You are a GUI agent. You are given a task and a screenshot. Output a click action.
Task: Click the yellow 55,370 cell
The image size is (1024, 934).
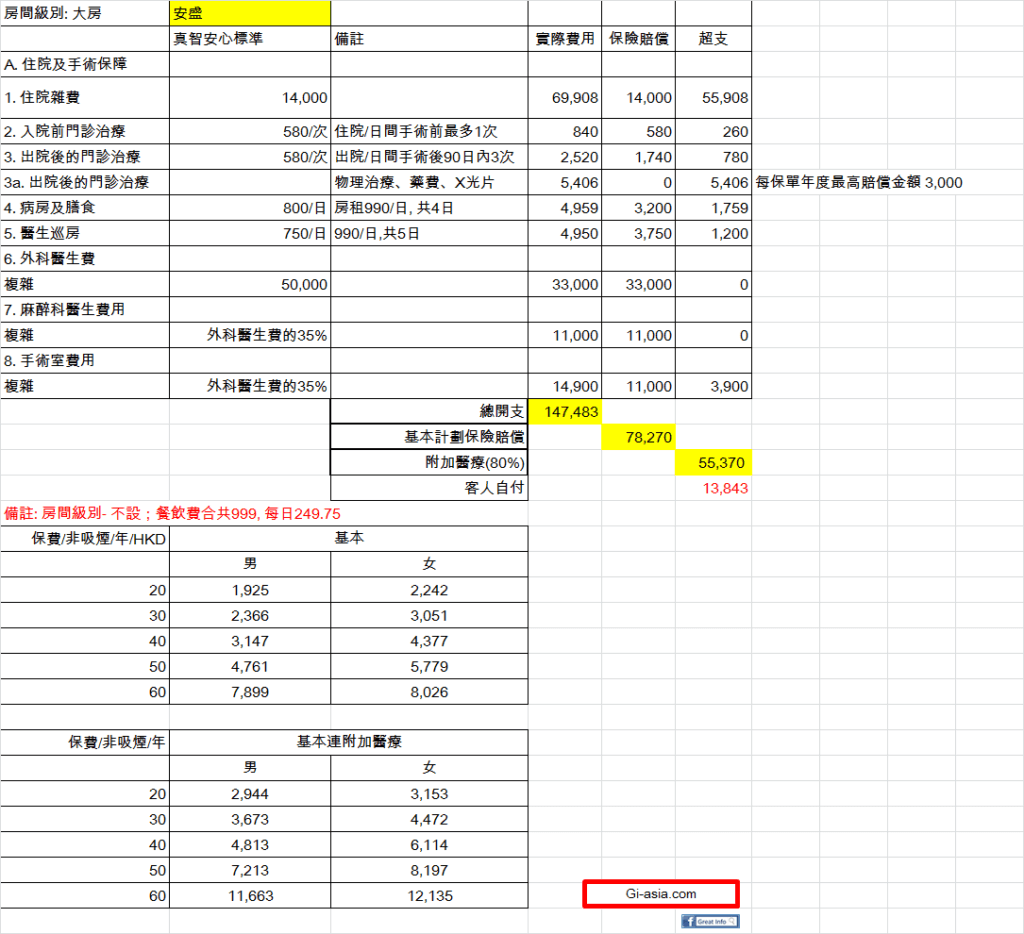(713, 462)
